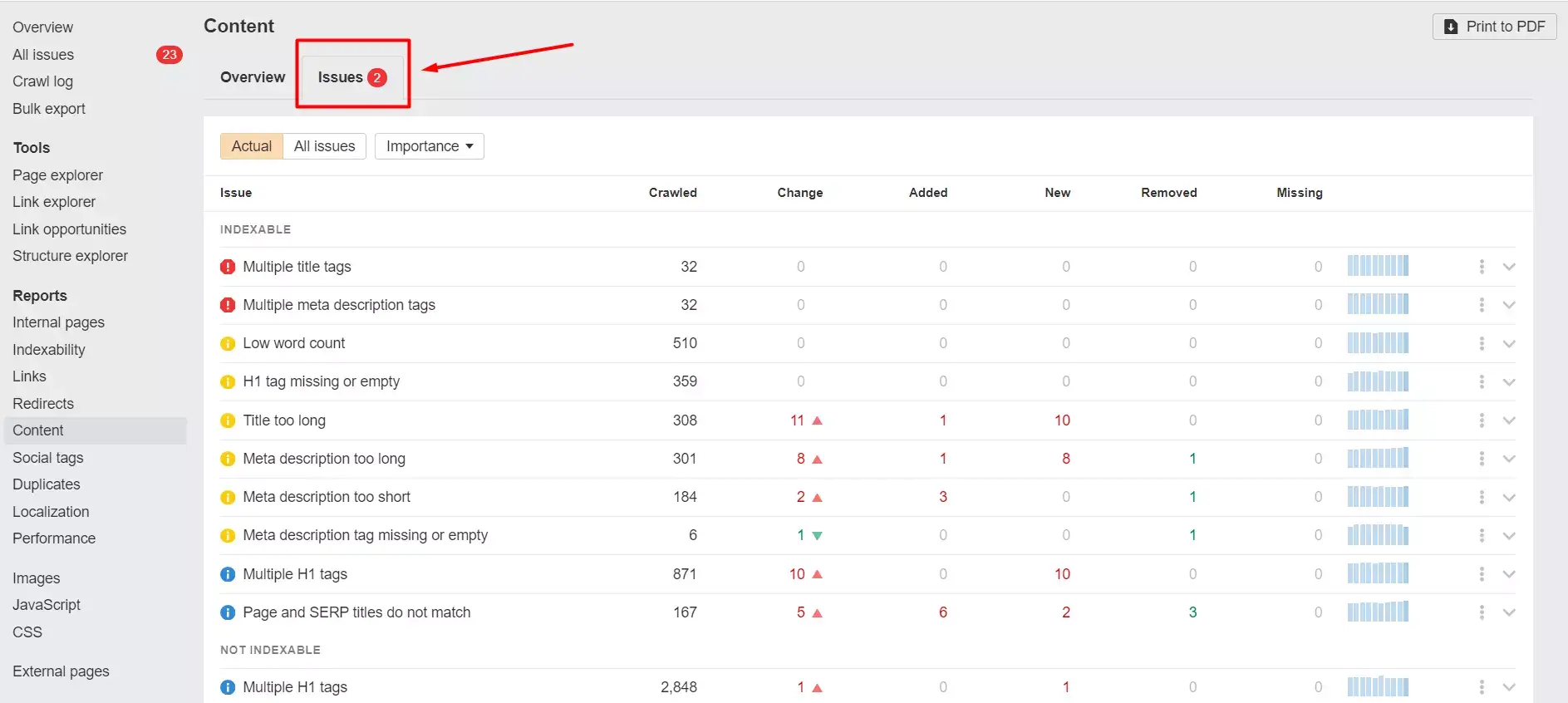Open the Issues tab
This screenshot has width=1568, height=703.
352,77
